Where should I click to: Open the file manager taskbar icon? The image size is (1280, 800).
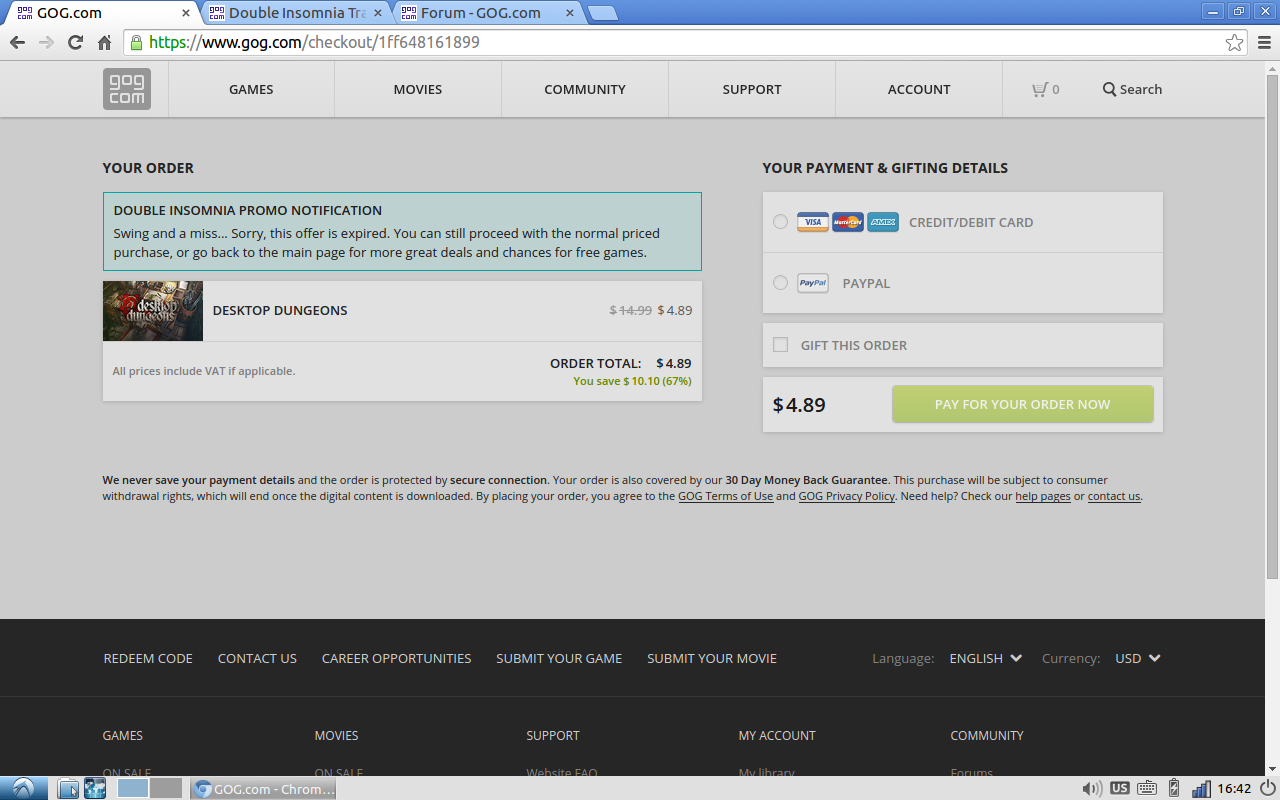pyautogui.click(x=68, y=789)
